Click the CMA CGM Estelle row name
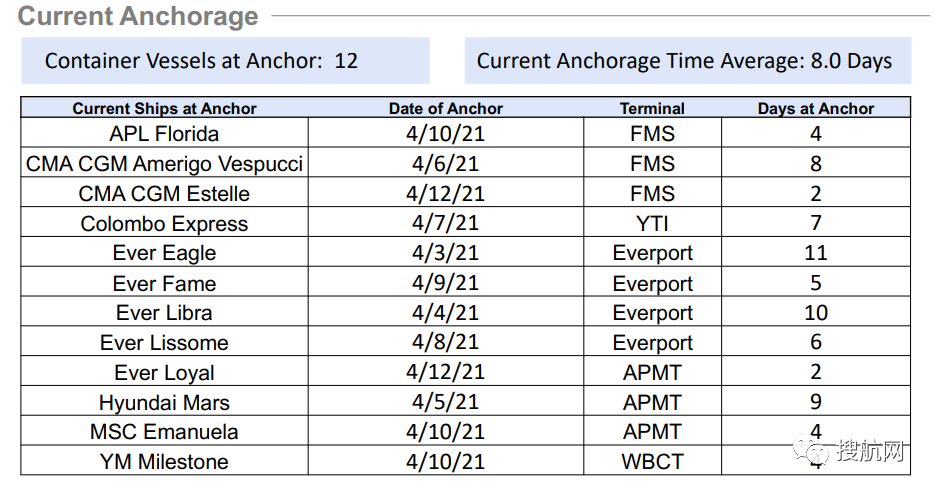This screenshot has height=492, width=935. pyautogui.click(x=165, y=193)
